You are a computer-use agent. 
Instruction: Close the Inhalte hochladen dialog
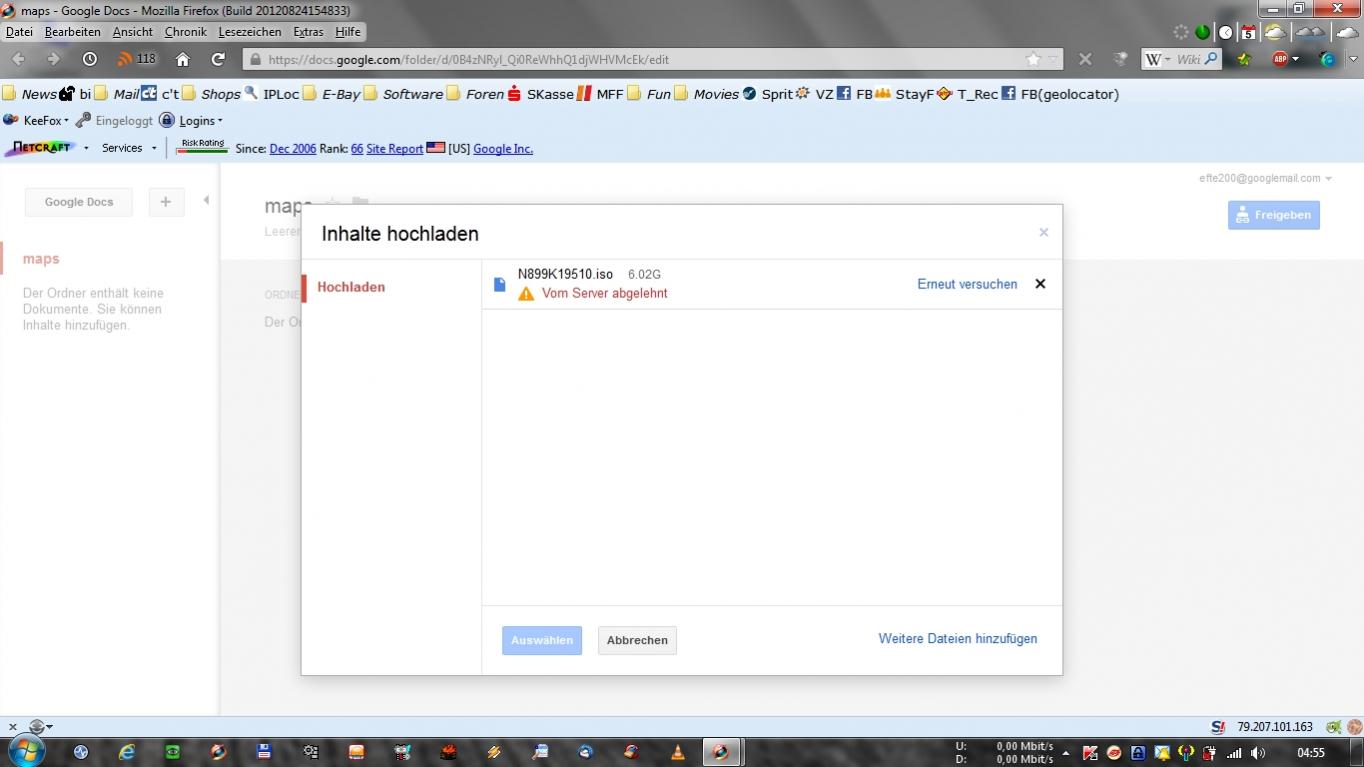(1043, 232)
